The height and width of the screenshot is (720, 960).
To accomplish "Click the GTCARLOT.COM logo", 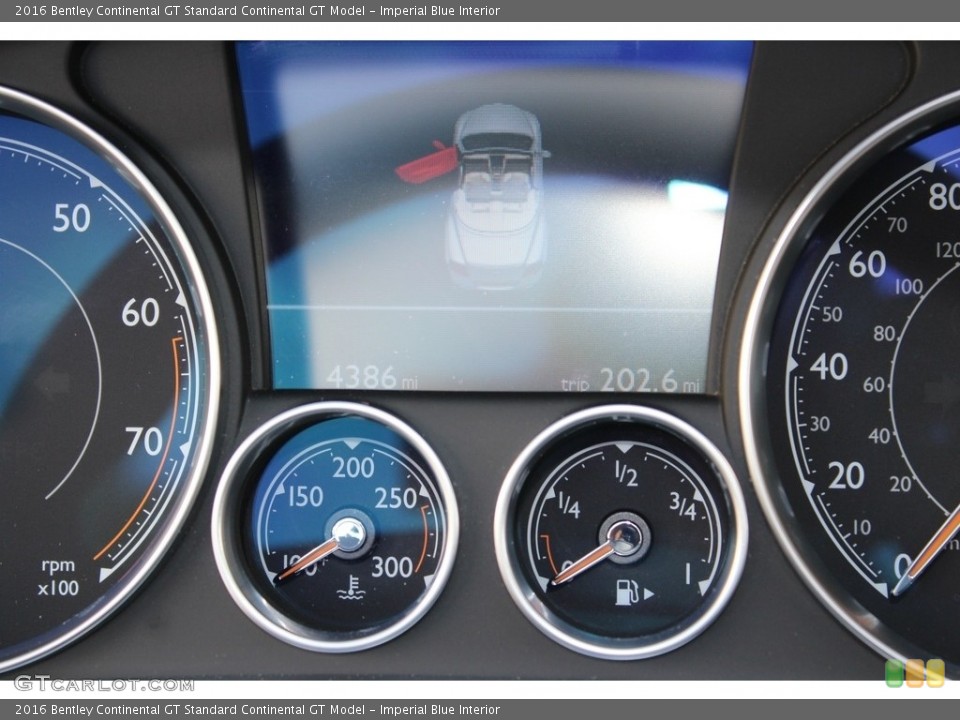I will [104, 684].
